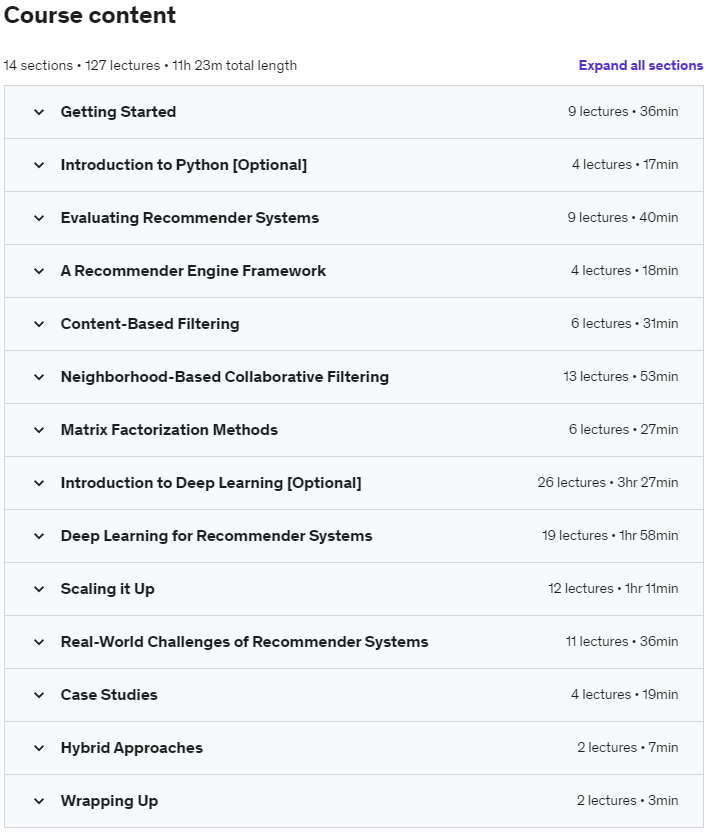The width and height of the screenshot is (708, 834).
Task: Toggle the Content-Based Filtering chevron icon
Action: 39,324
